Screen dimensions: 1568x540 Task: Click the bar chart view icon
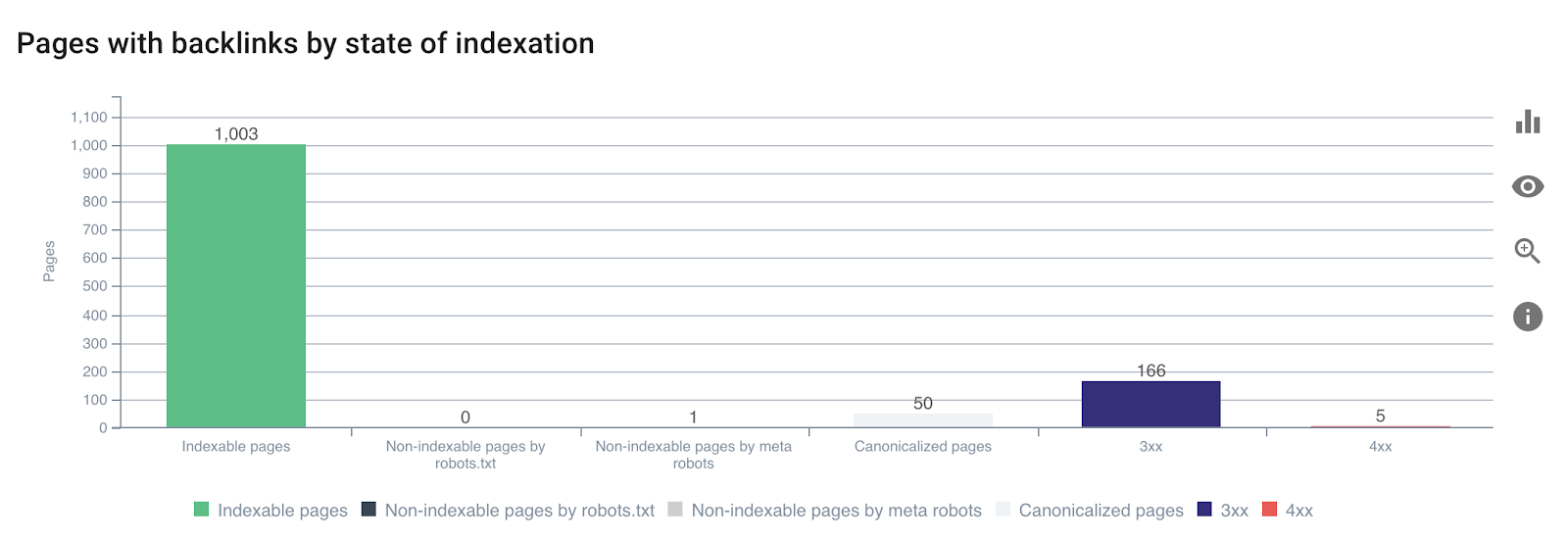pos(1527,123)
